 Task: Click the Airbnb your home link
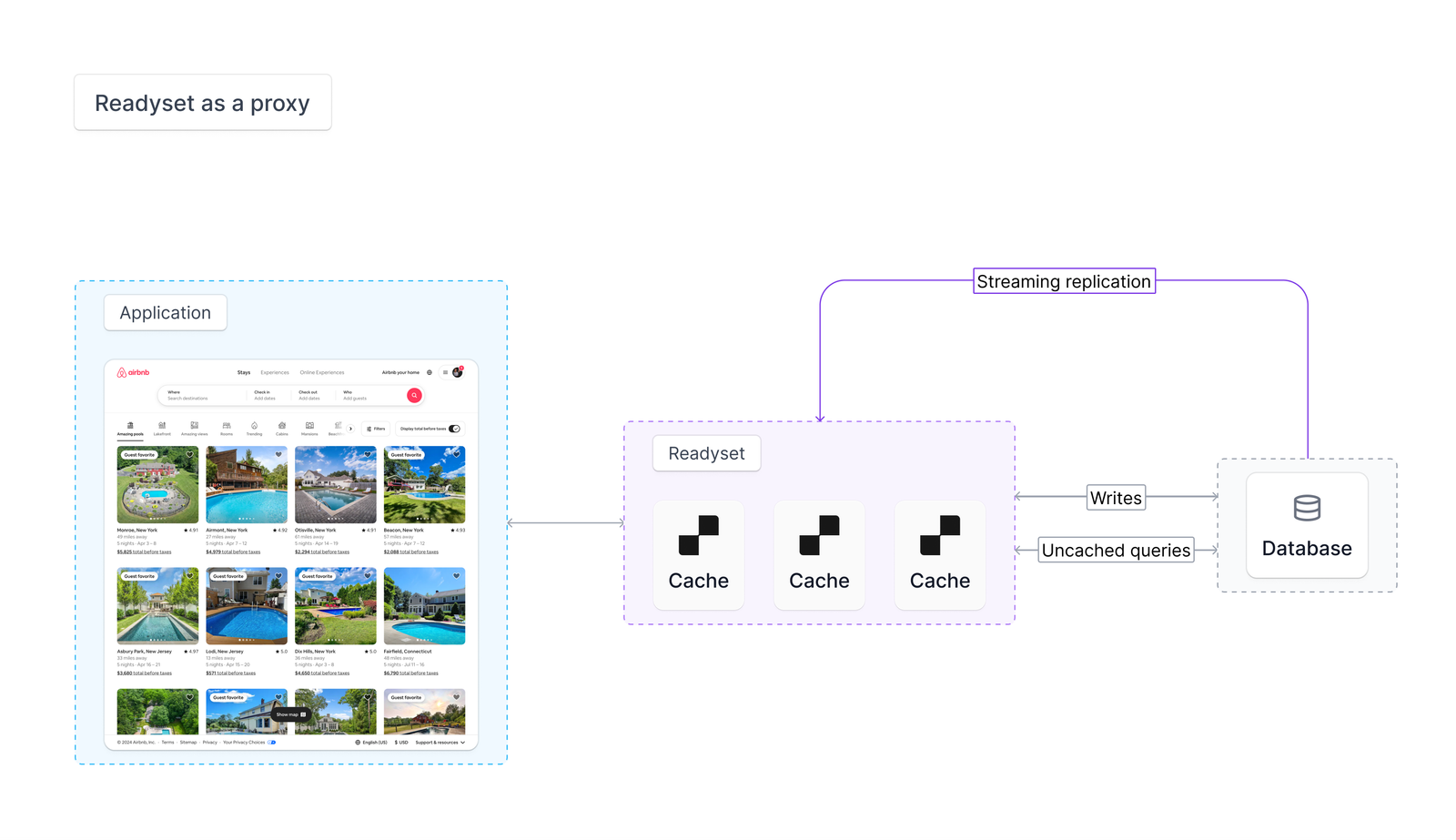click(400, 372)
